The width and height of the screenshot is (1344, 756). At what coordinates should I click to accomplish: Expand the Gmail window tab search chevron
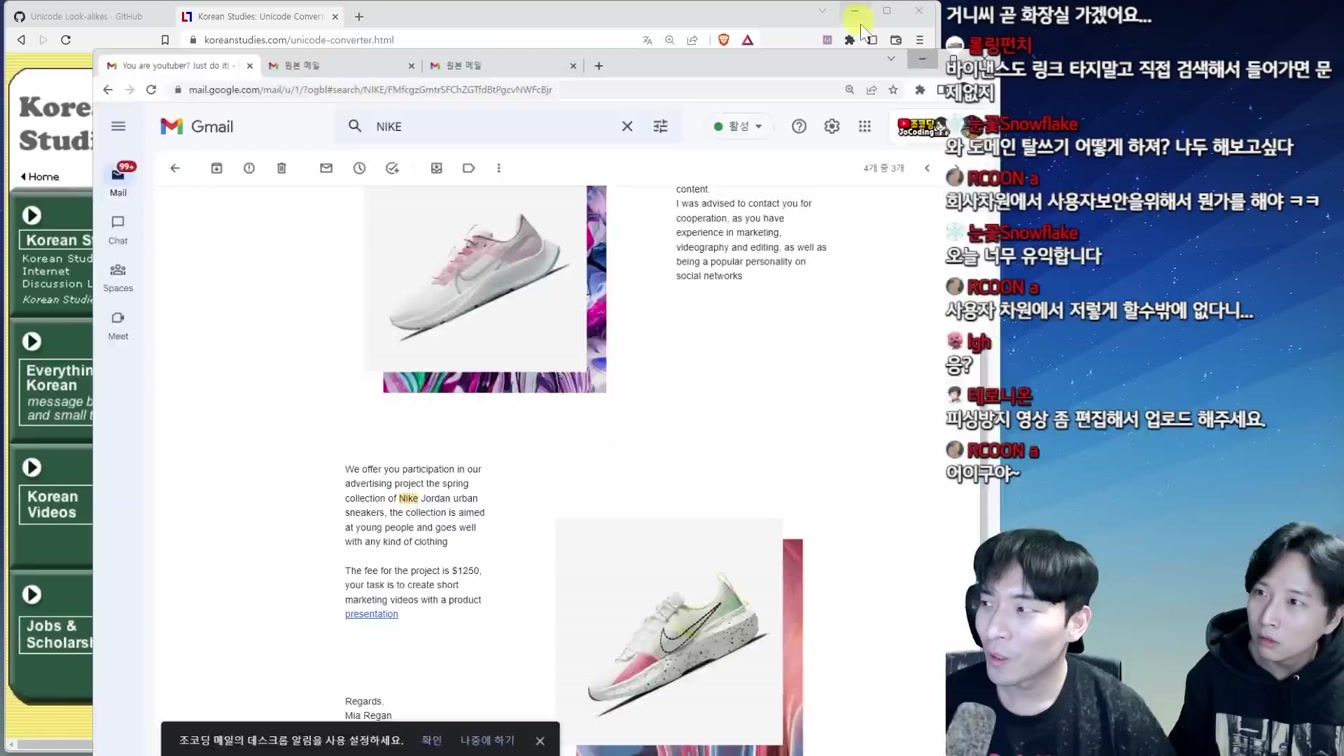tap(891, 59)
